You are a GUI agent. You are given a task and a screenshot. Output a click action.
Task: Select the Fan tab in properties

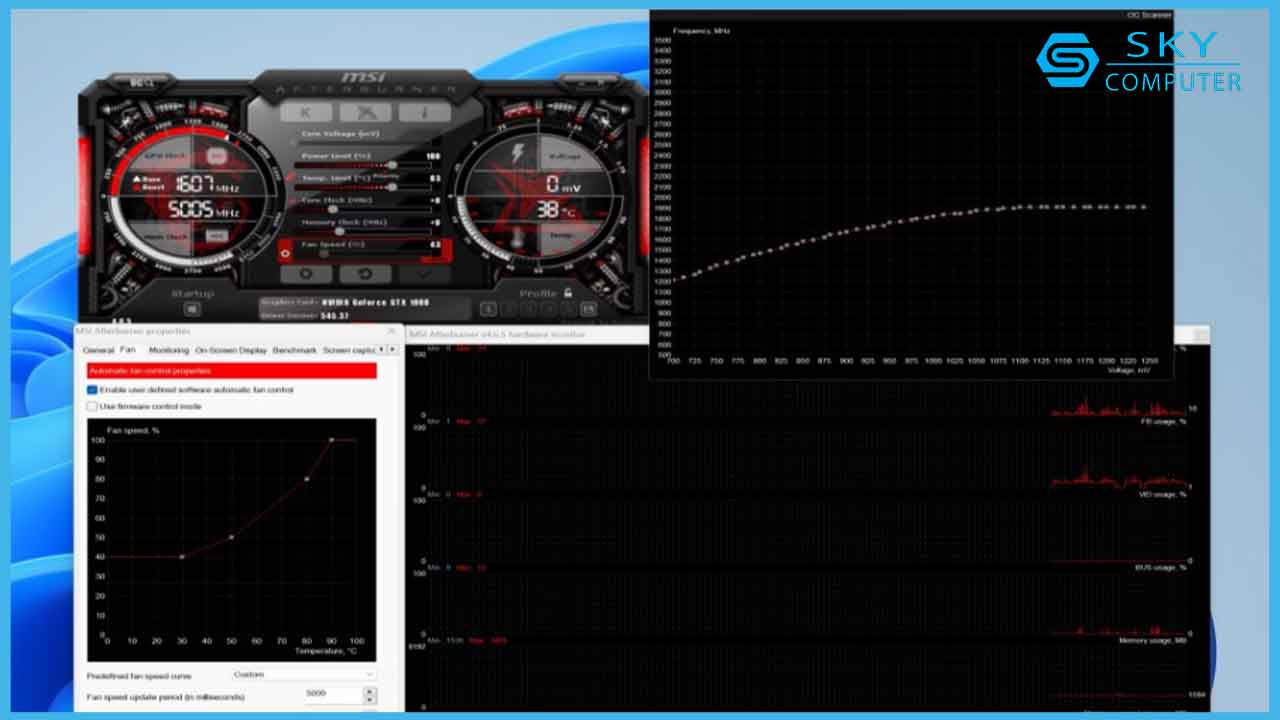coord(128,350)
